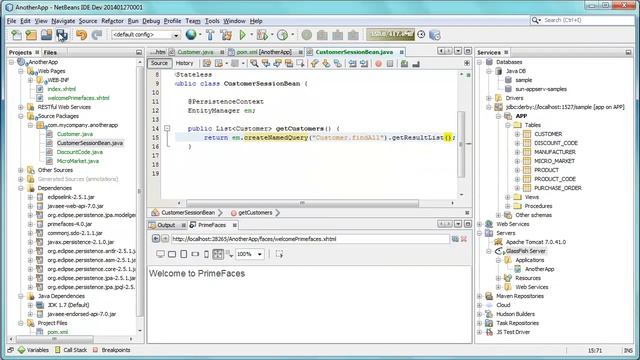This screenshot has width=640, height=360.
Task: Click the editor Find Selection magnifier icon
Action: click(254, 63)
